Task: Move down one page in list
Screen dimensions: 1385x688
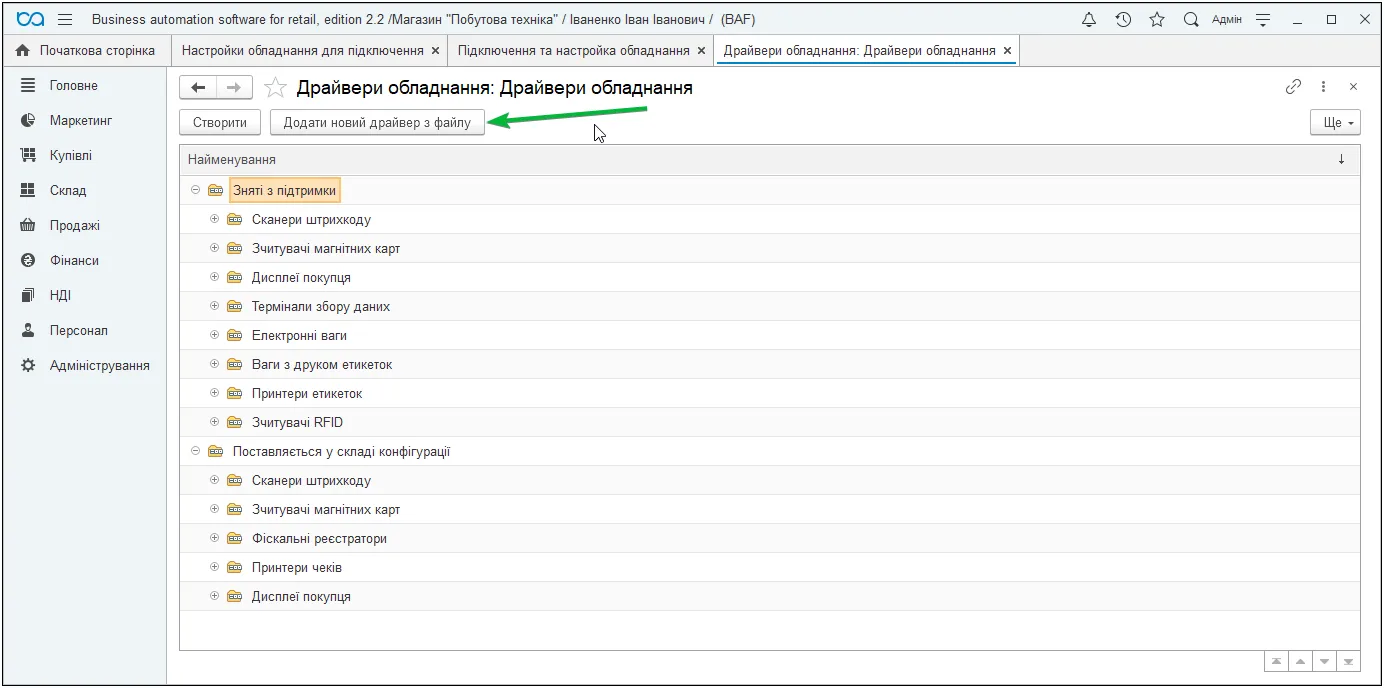Action: [1324, 661]
